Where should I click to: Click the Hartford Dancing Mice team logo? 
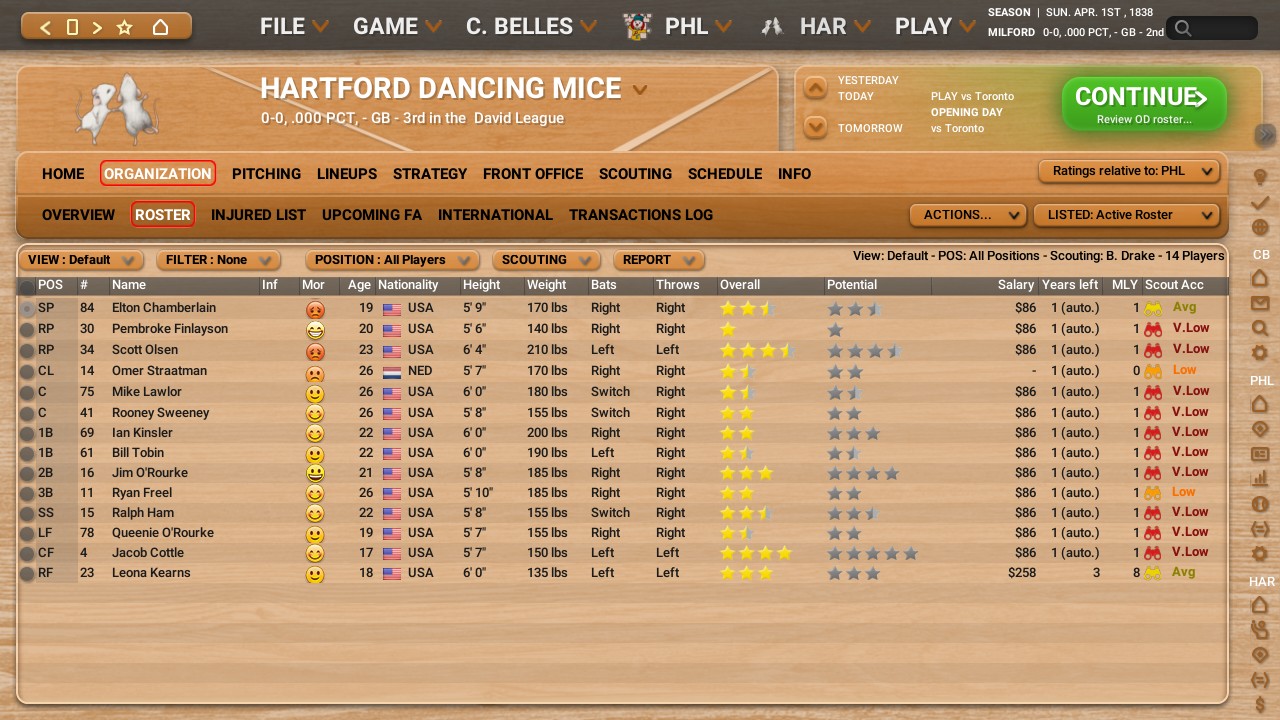pyautogui.click(x=116, y=108)
